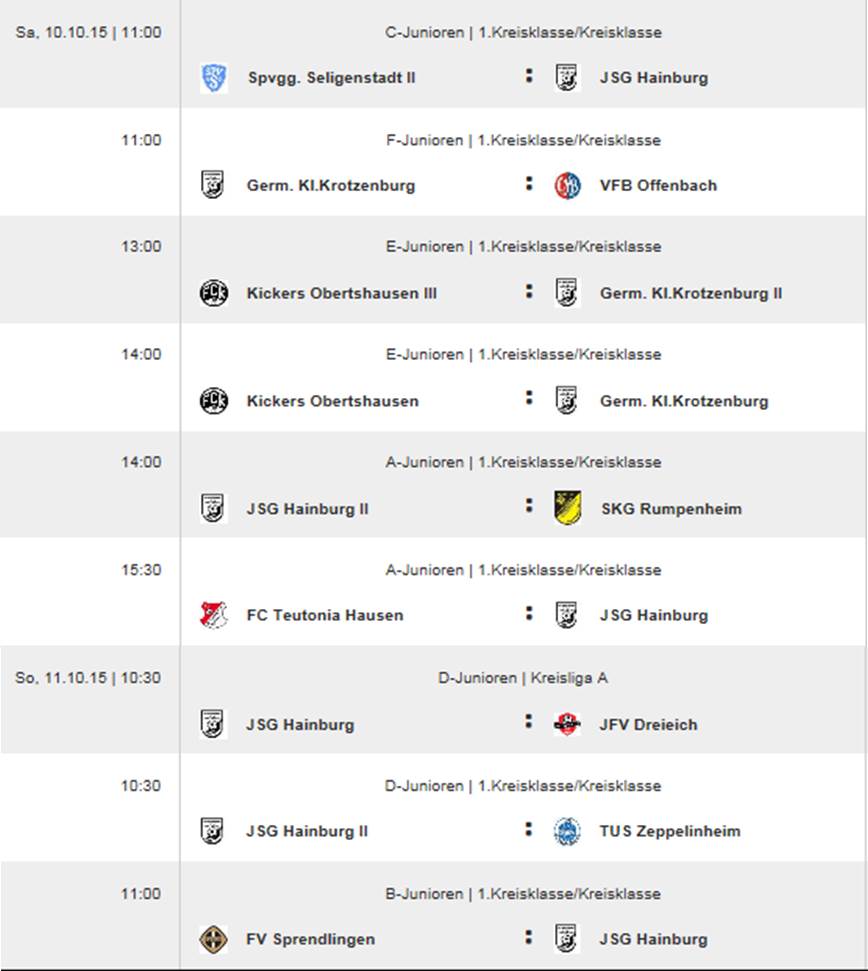This screenshot has width=868, height=971.
Task: Select the Kickers Obertshausen III crest
Action: click(213, 293)
